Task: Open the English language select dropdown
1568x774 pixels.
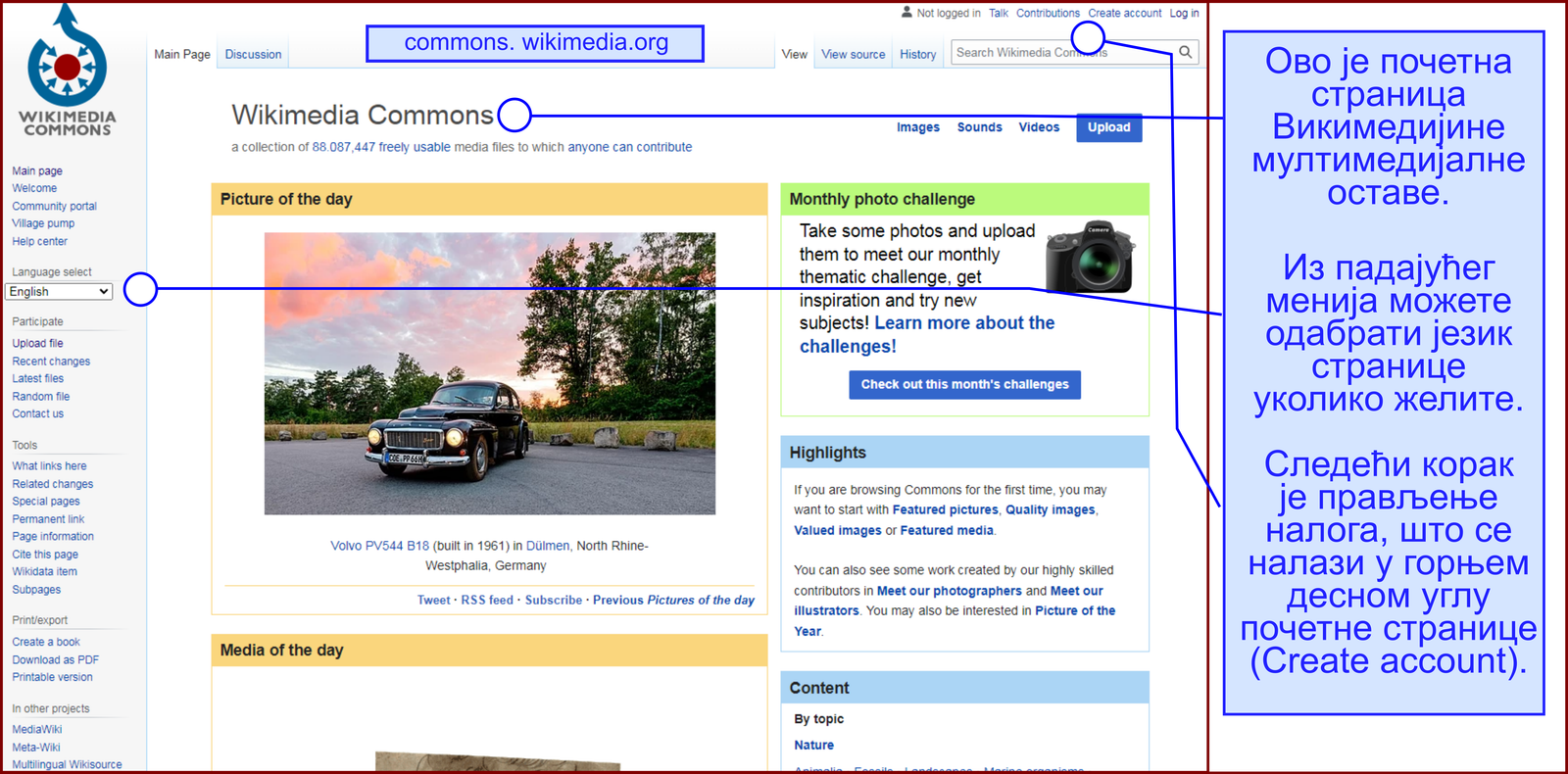Action: tap(59, 292)
